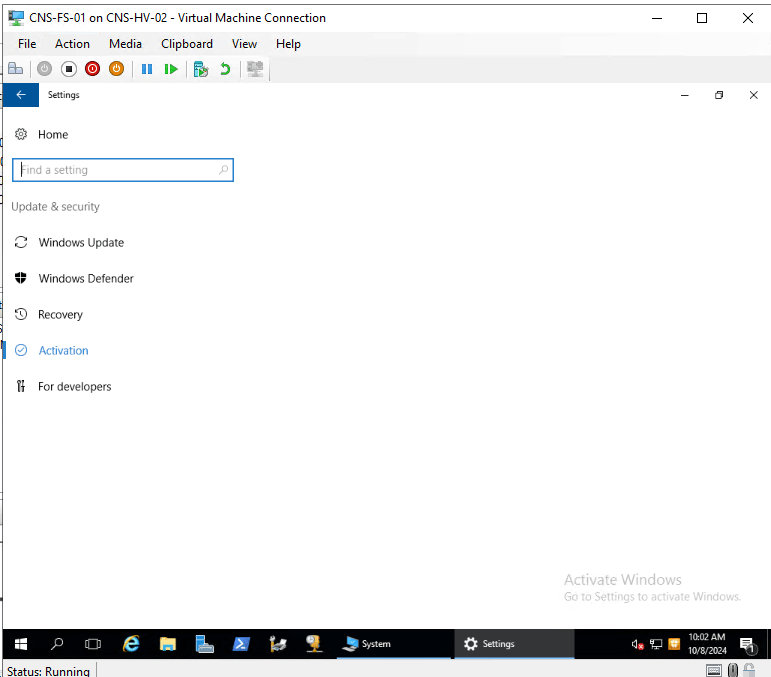
Task: Click the Recovery clock-arrow icon
Action: pyautogui.click(x=21, y=314)
